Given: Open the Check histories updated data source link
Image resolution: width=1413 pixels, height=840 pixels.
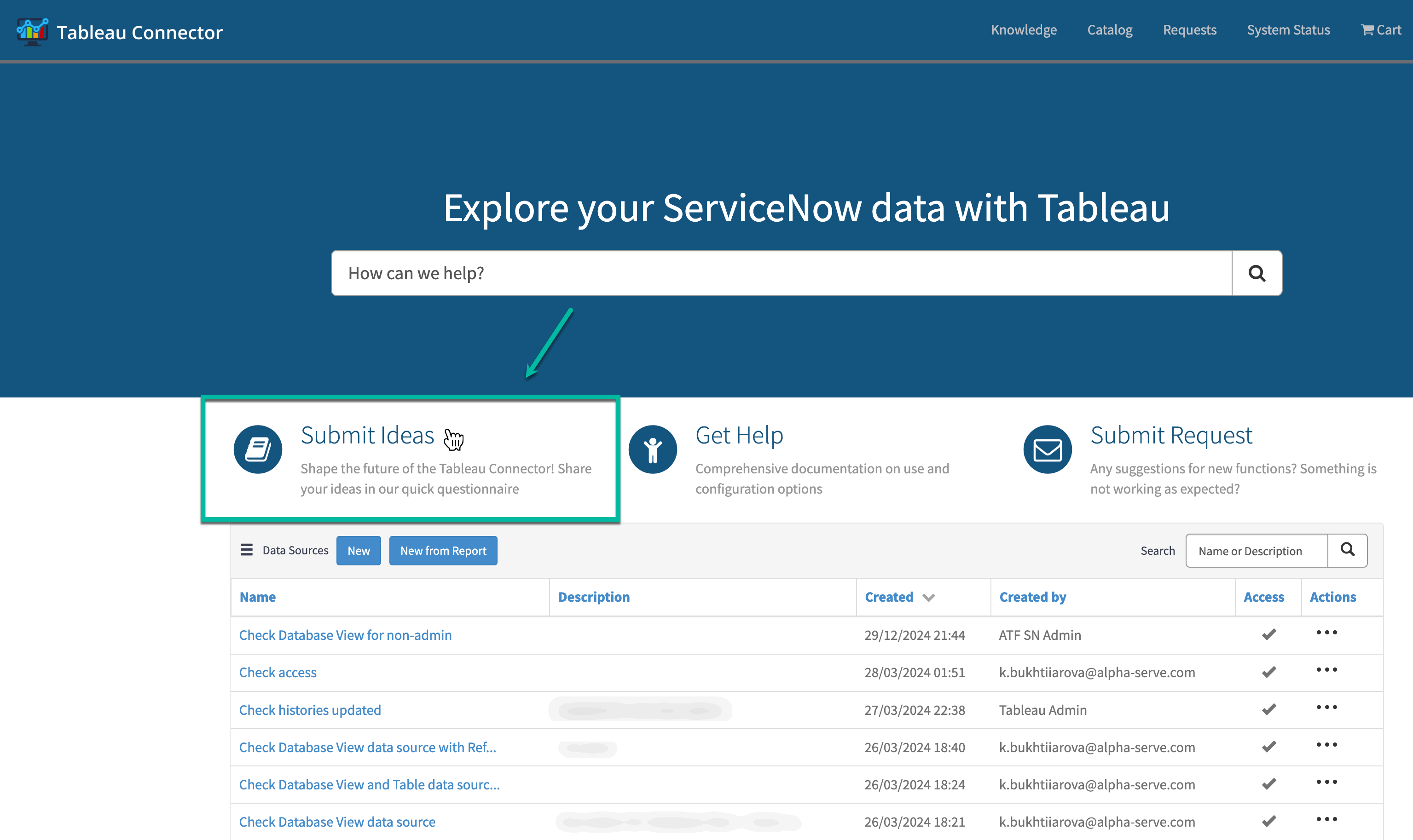Looking at the screenshot, I should (x=309, y=709).
